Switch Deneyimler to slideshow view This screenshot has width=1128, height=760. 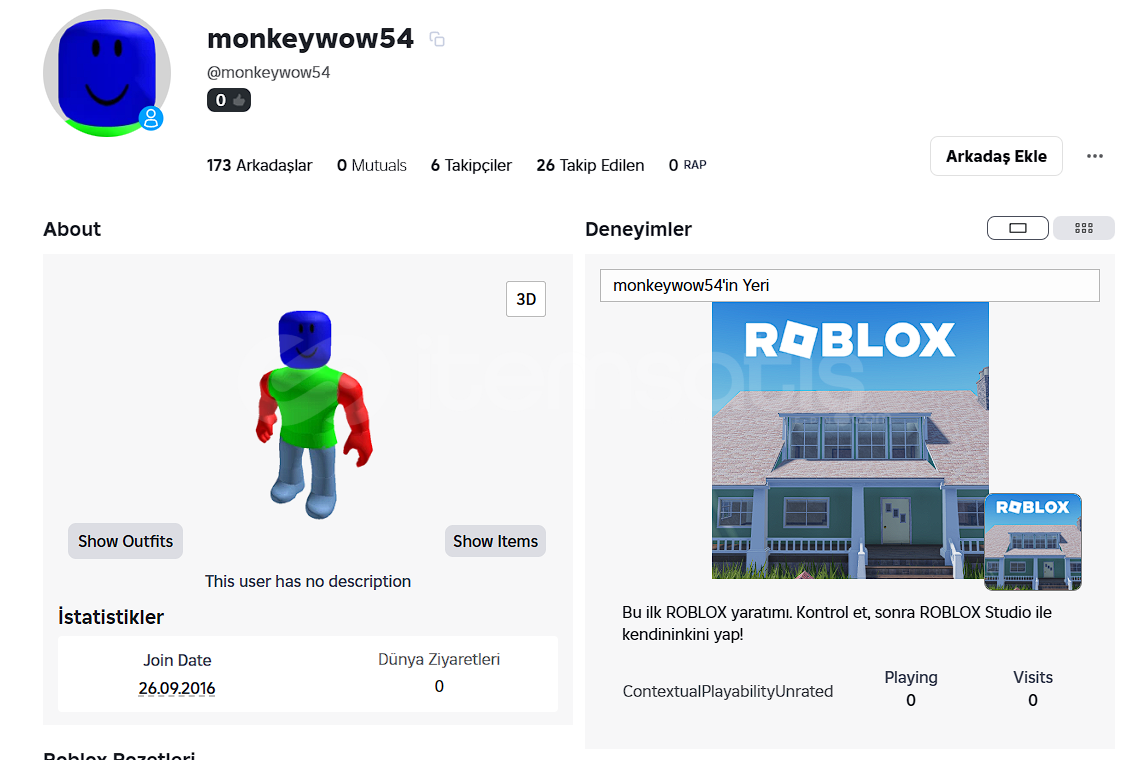1017,228
